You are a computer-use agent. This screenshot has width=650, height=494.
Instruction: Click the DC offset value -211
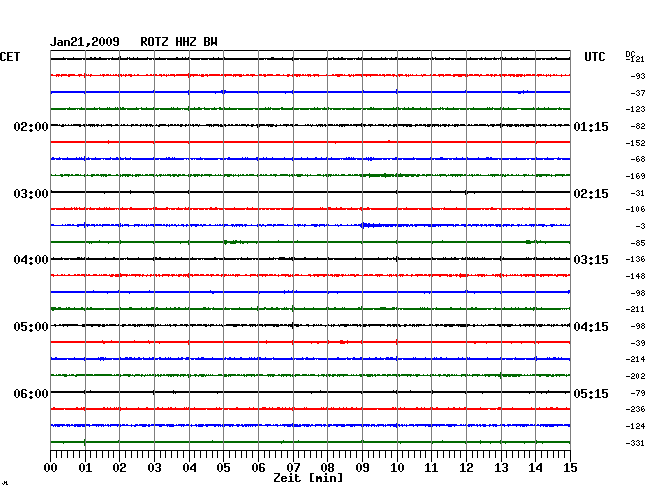tap(635, 309)
